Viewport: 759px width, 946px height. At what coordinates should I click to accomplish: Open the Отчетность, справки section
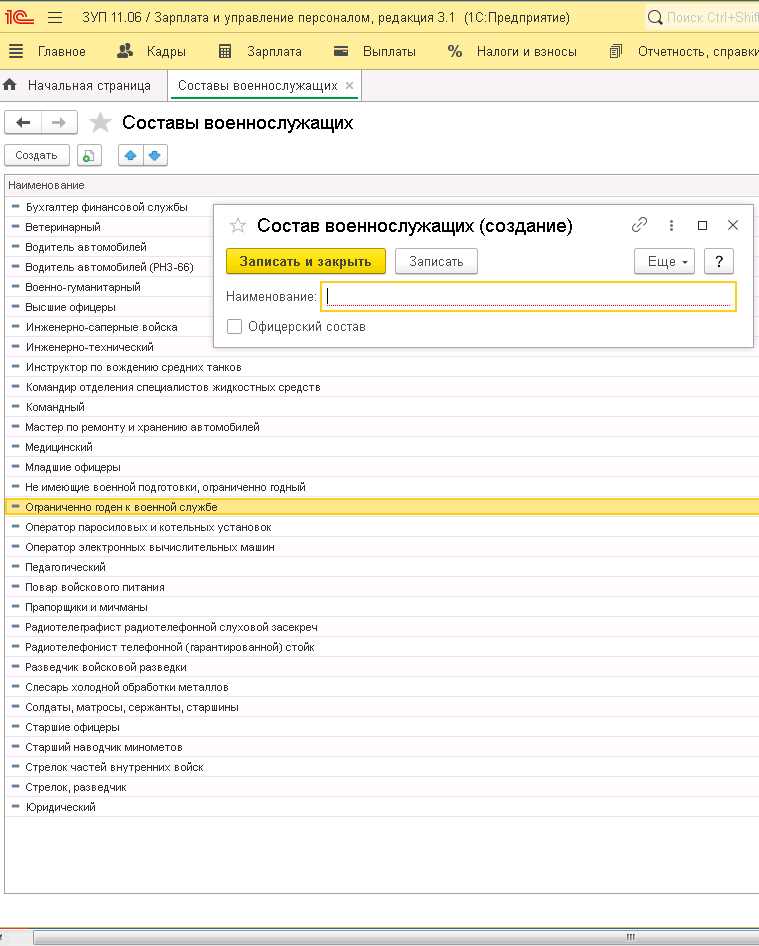tap(683, 52)
